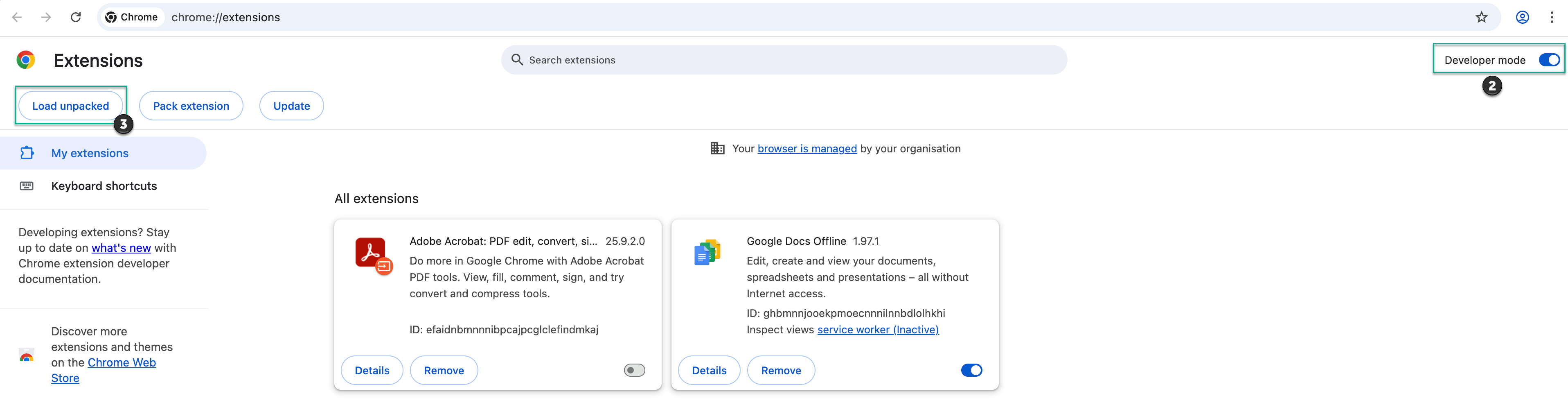This screenshot has height=414, width=1568.
Task: Disable the Google Docs Offline toggle
Action: coord(971,370)
